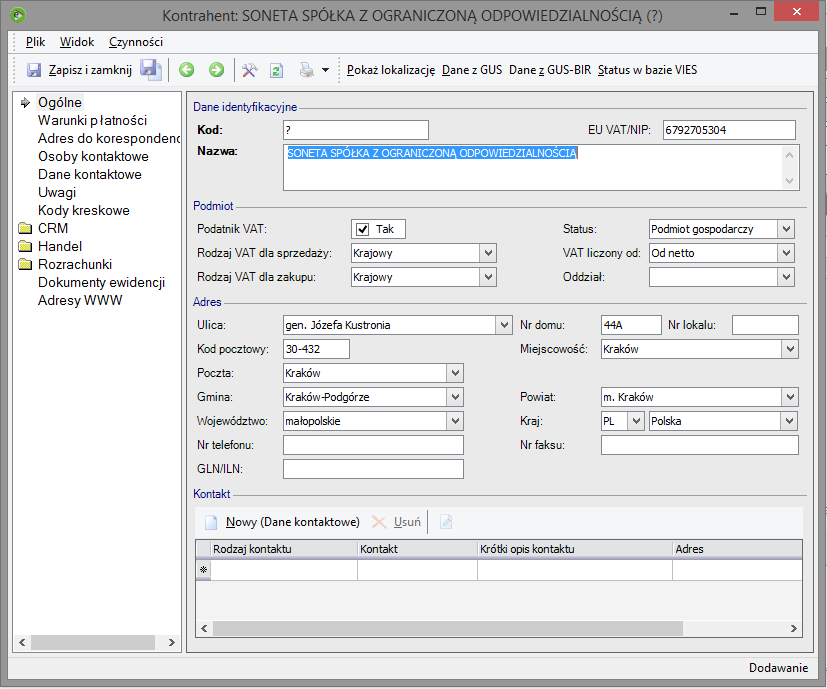Click the save-all double floppy icon
Screen dimensions: 827x689
(x=151, y=70)
